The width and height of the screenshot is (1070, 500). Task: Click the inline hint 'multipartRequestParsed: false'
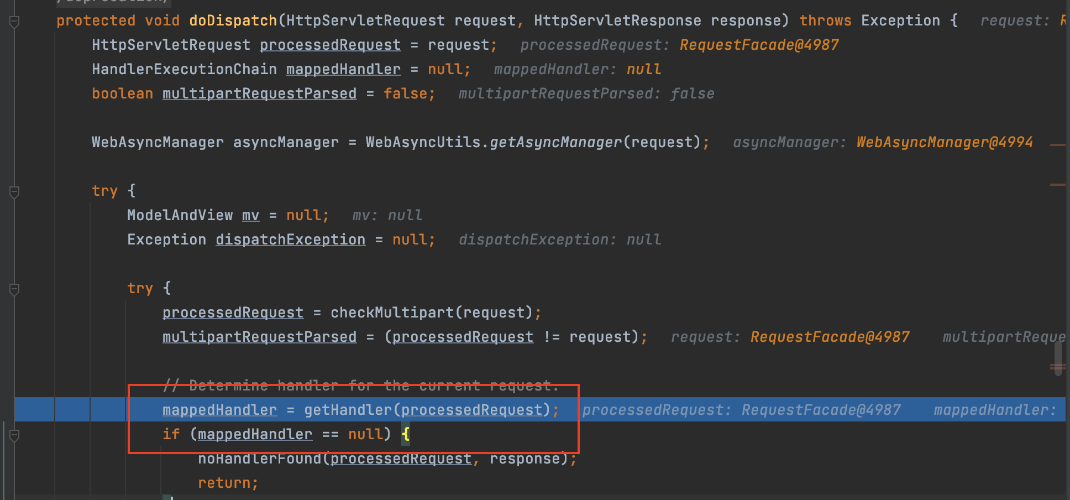tap(586, 93)
